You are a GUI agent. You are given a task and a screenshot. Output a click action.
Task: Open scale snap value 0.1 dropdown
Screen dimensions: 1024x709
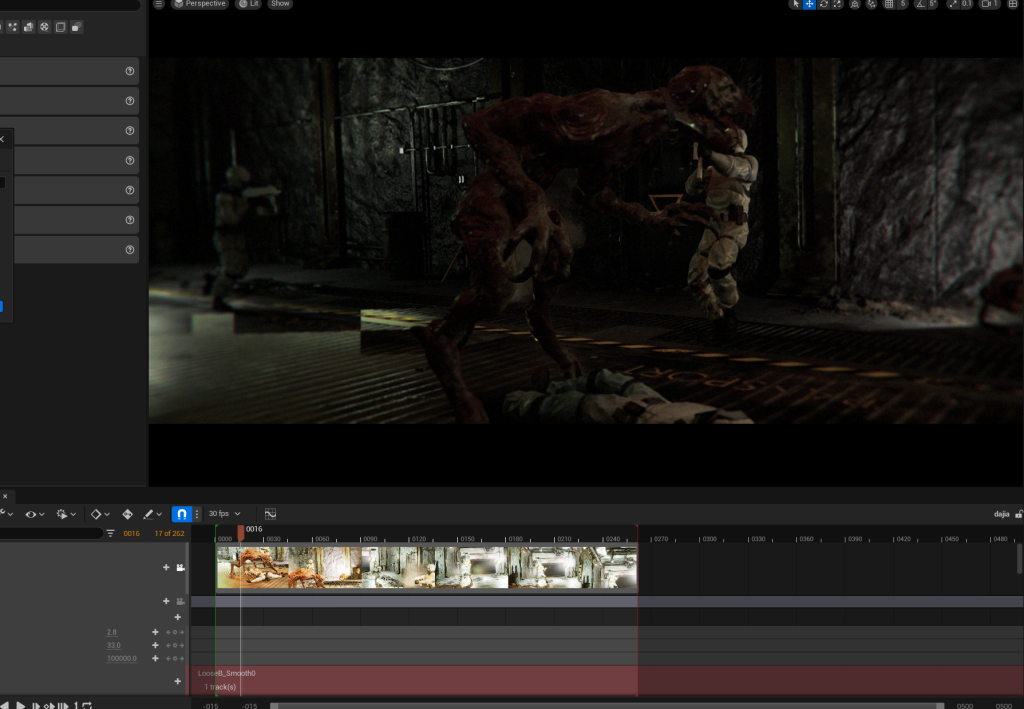tap(967, 4)
